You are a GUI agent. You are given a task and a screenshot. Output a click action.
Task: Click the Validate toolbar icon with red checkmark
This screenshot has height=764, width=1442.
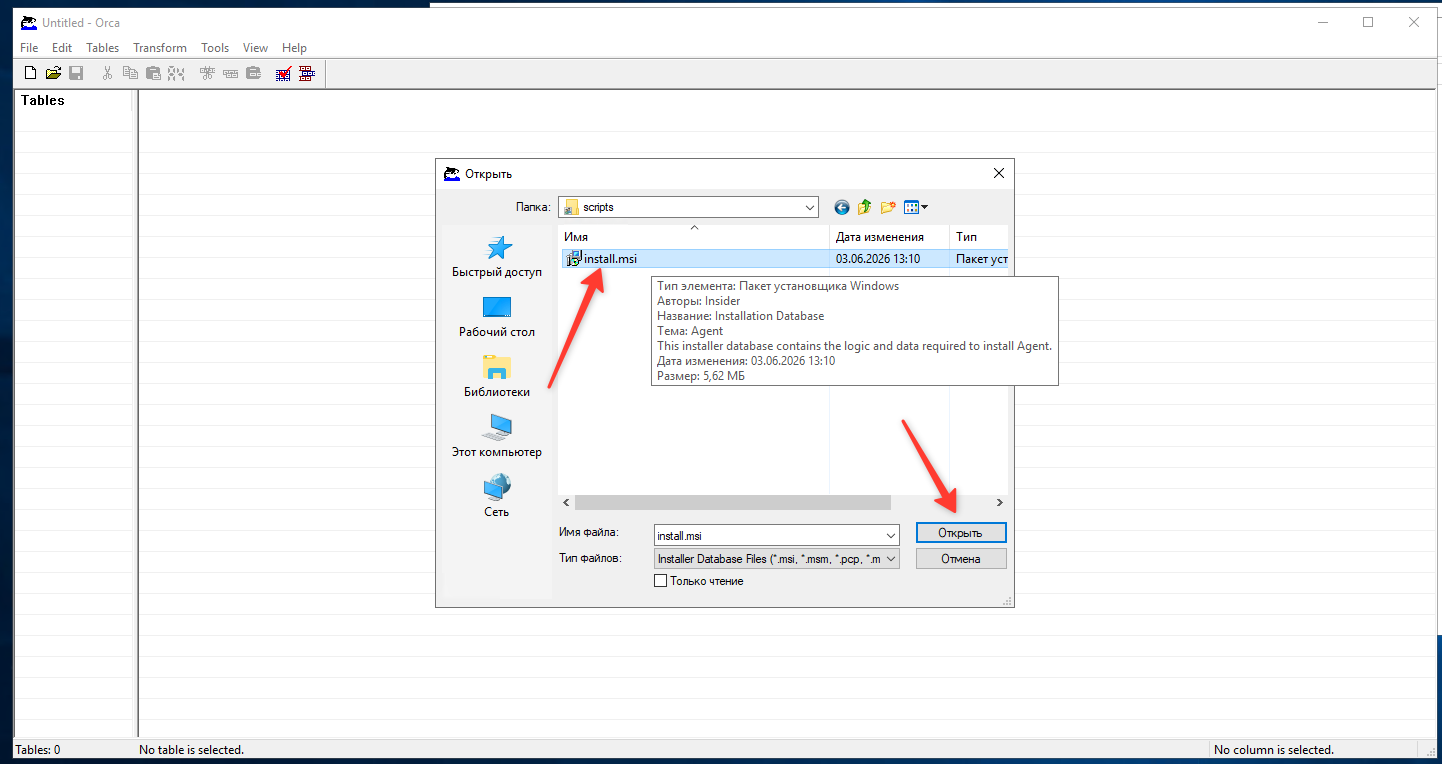click(x=284, y=73)
